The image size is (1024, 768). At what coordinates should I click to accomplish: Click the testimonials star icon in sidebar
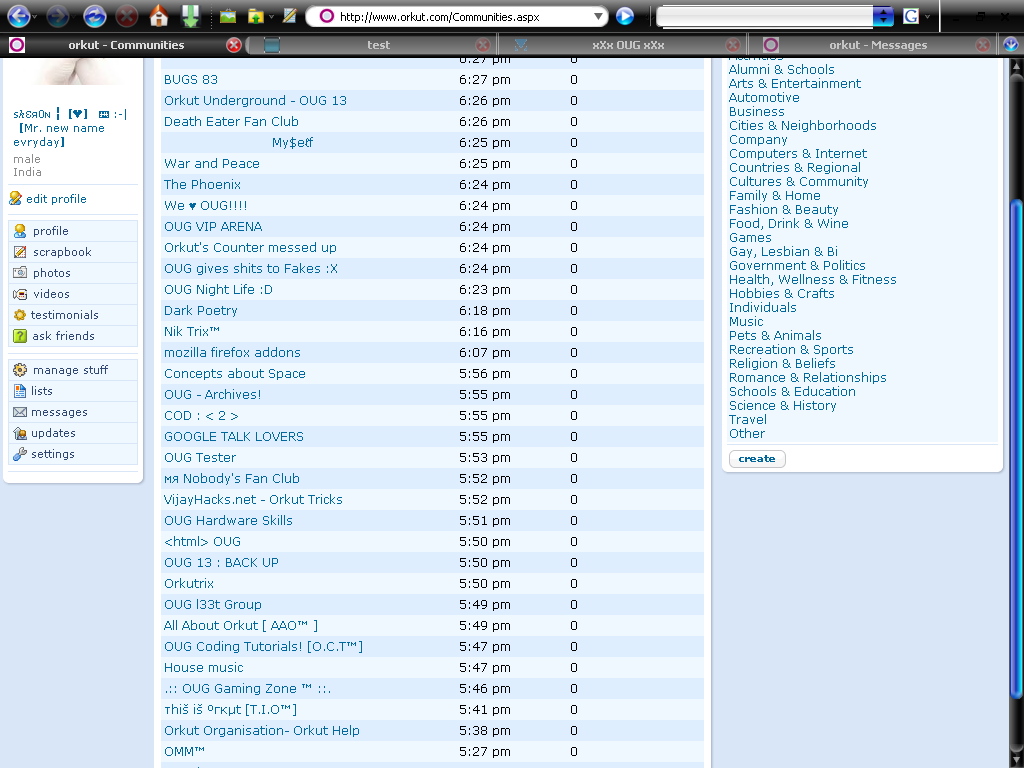[x=20, y=315]
